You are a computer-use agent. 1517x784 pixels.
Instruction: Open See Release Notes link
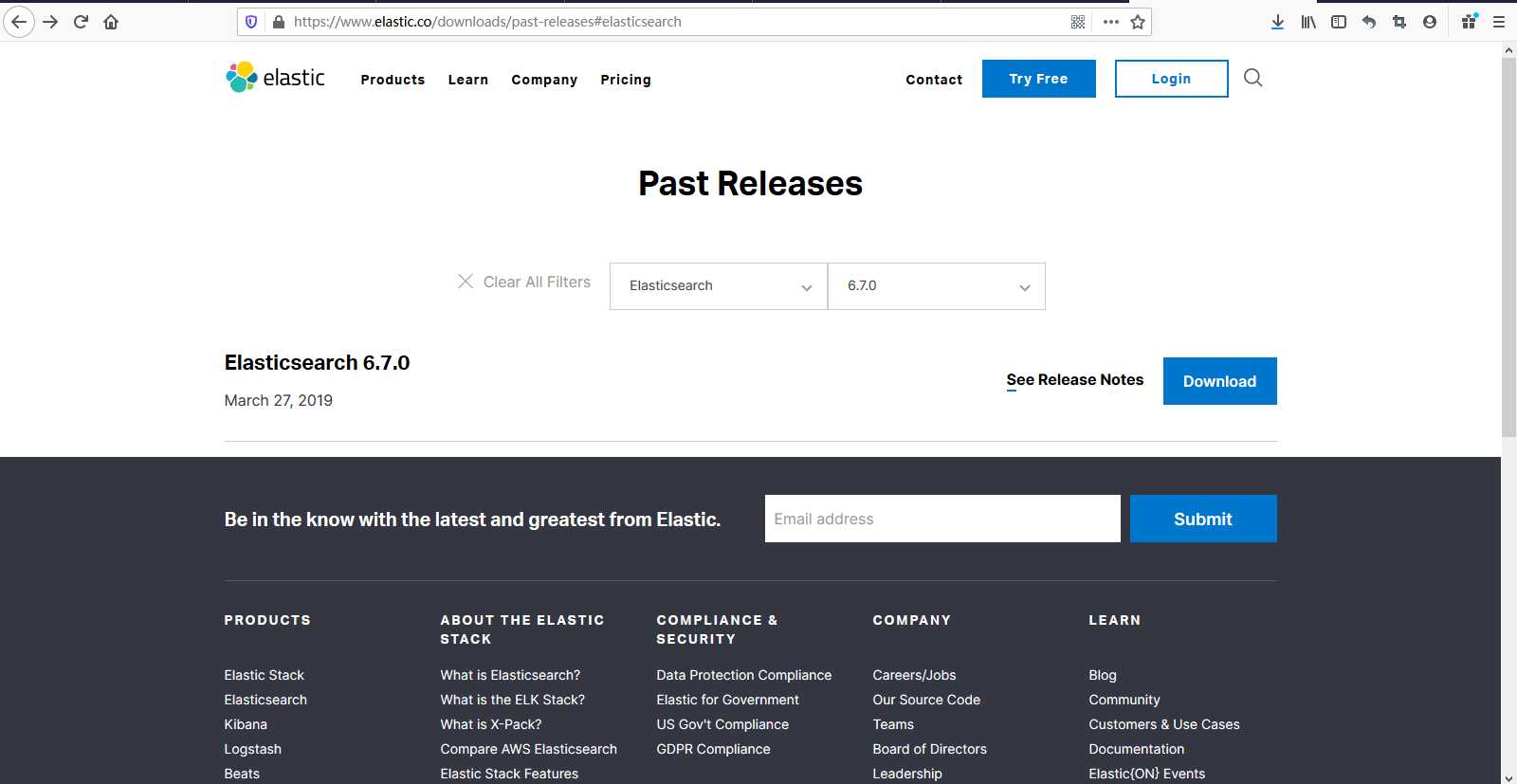[1075, 379]
